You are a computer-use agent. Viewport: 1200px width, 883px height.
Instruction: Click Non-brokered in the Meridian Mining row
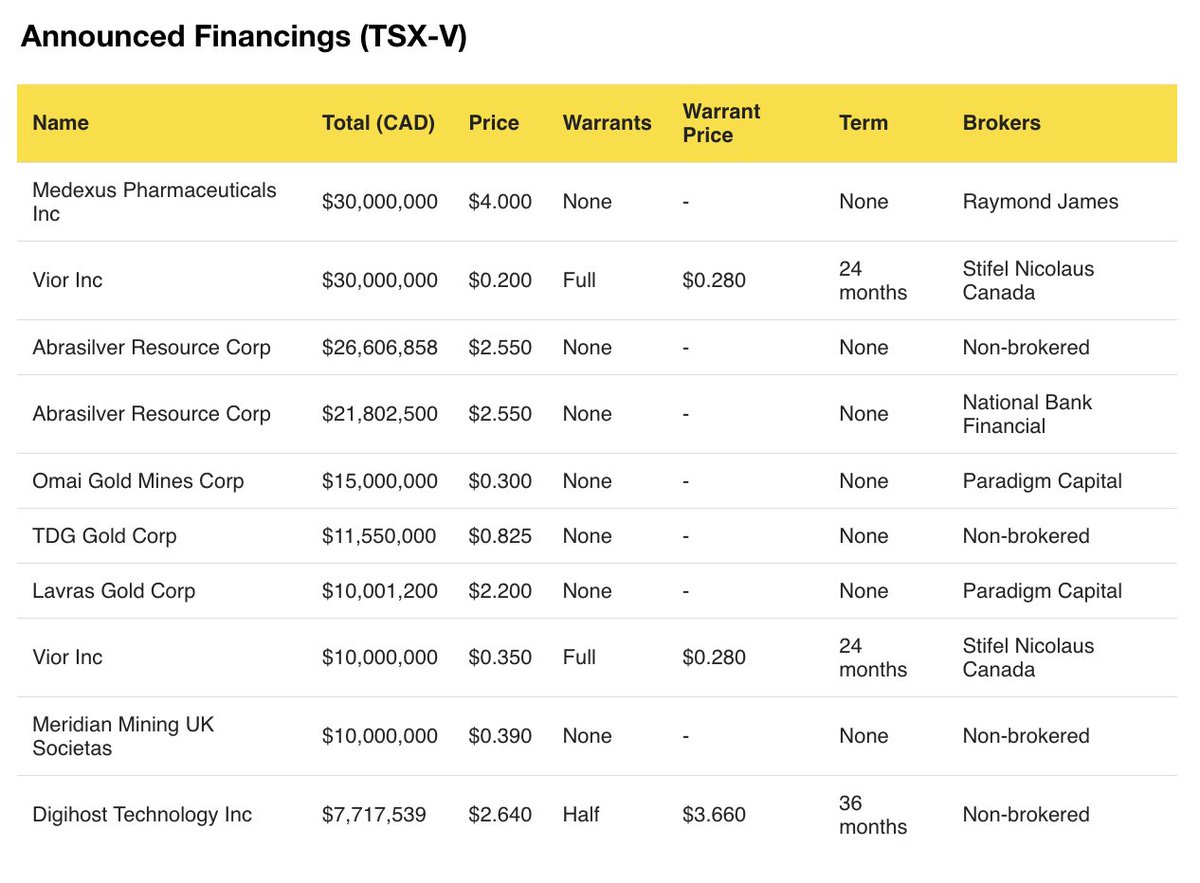[1026, 736]
